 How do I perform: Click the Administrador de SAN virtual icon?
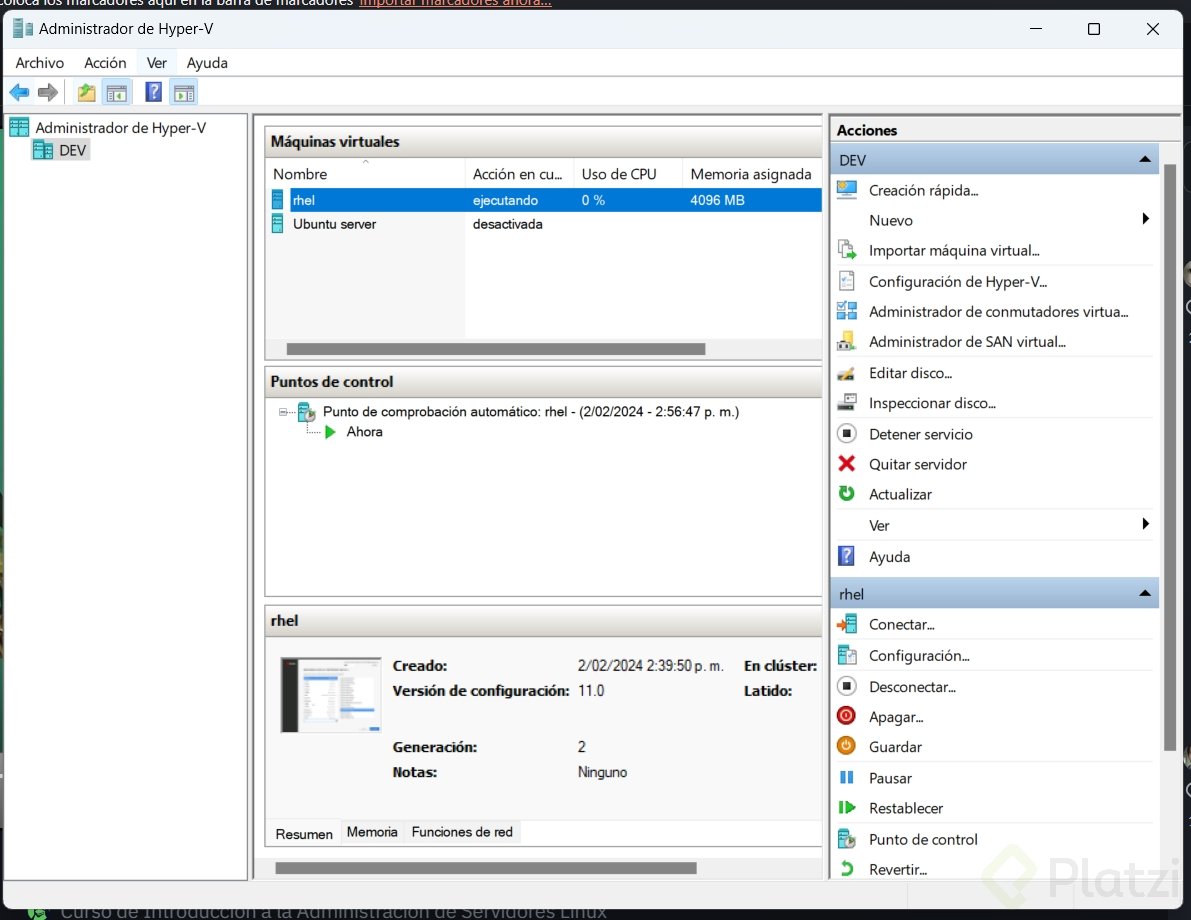pos(846,341)
